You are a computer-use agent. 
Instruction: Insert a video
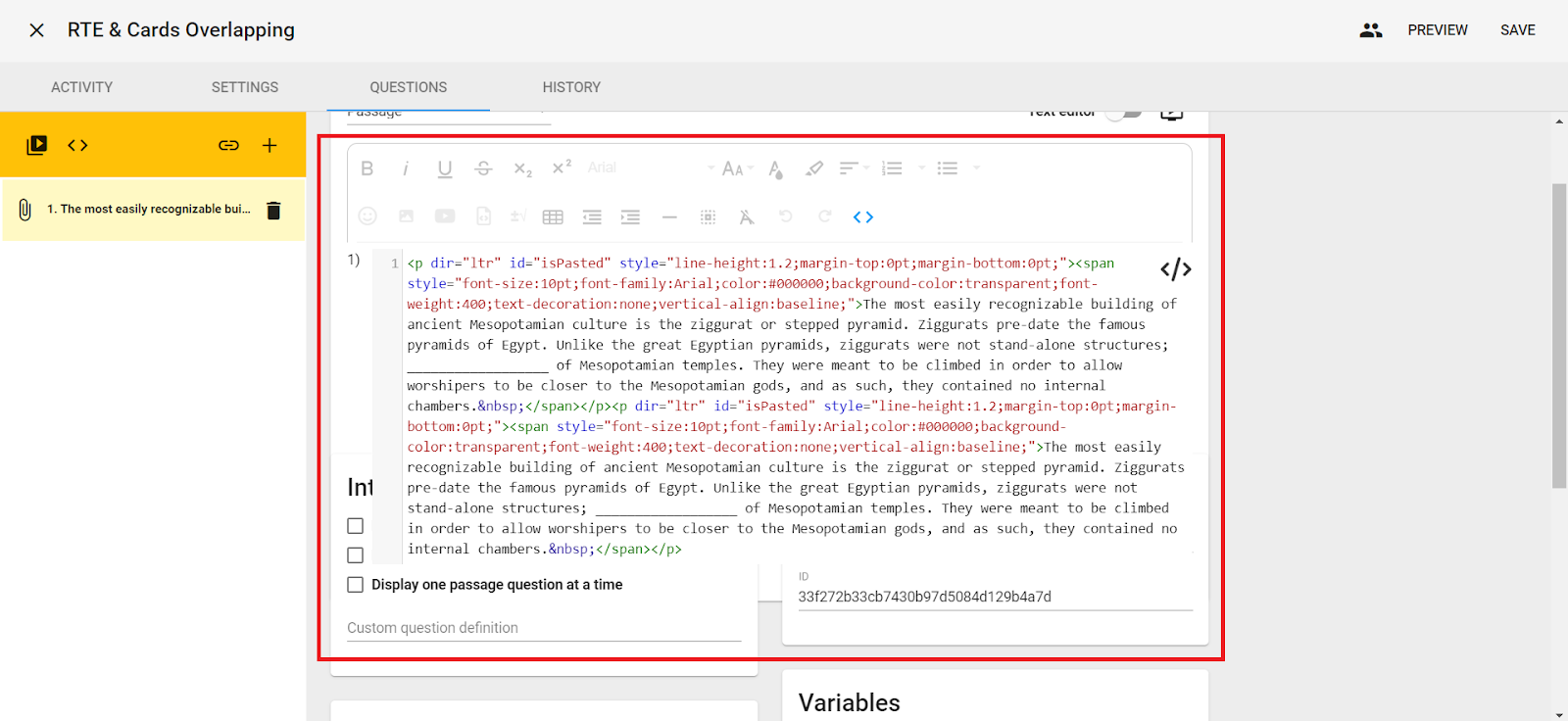pyautogui.click(x=445, y=216)
